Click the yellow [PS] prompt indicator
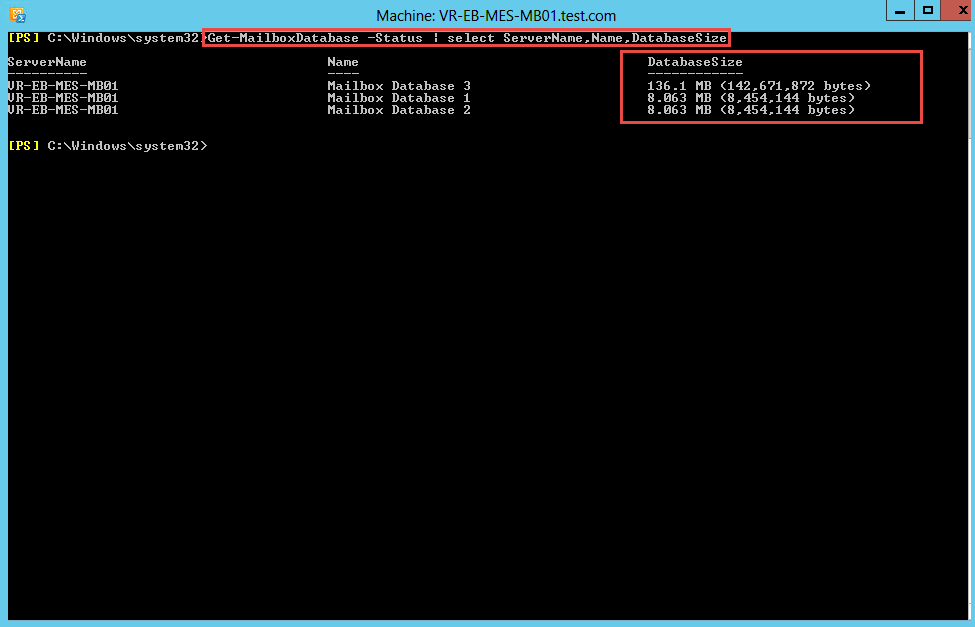 pyautogui.click(x=22, y=37)
